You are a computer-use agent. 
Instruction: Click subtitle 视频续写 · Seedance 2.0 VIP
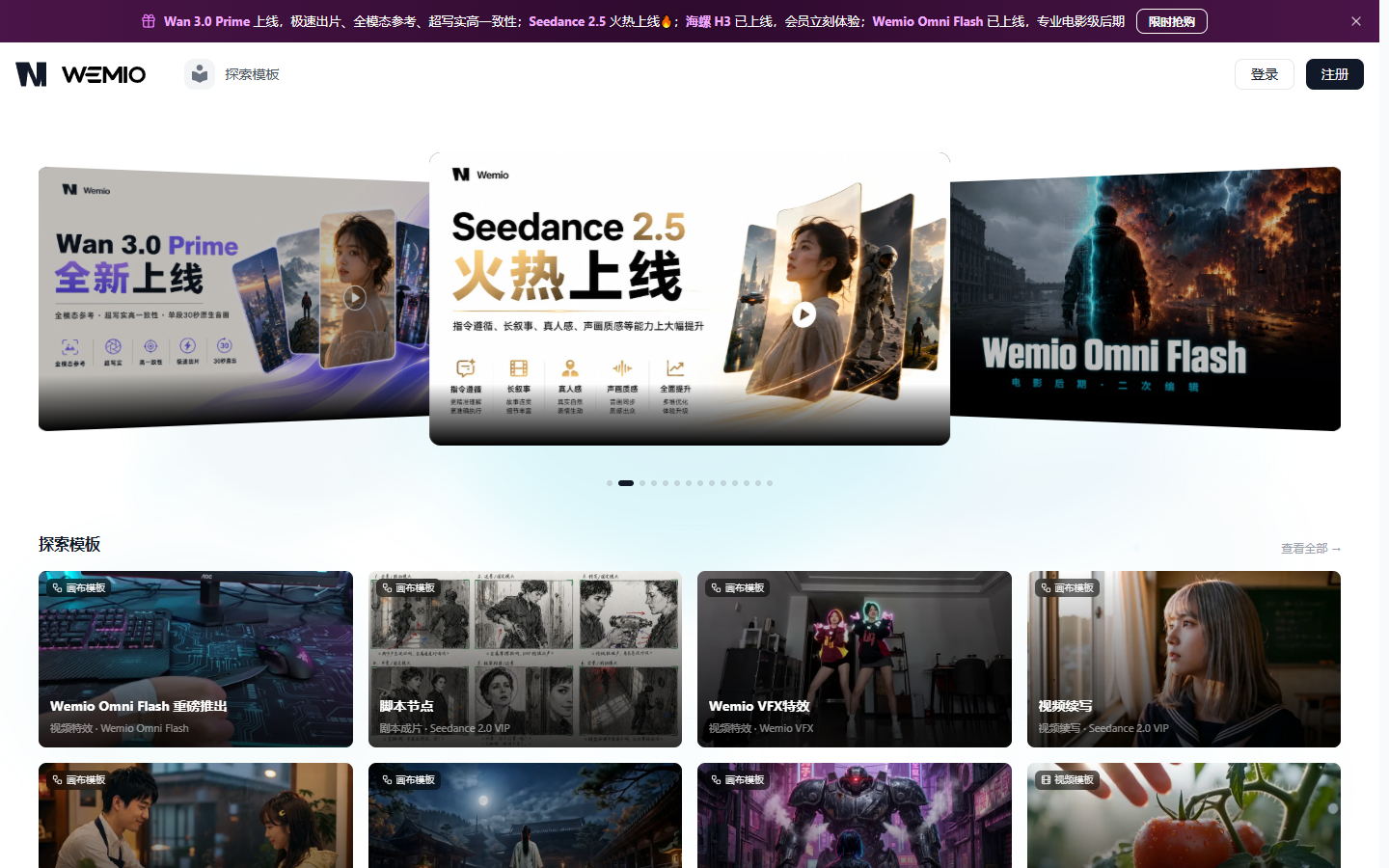tap(1103, 728)
